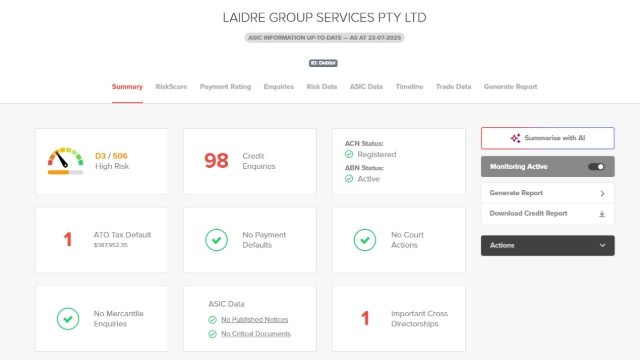The height and width of the screenshot is (360, 640).
Task: Click the ATO Tax Default count
Action: pyautogui.click(x=68, y=240)
